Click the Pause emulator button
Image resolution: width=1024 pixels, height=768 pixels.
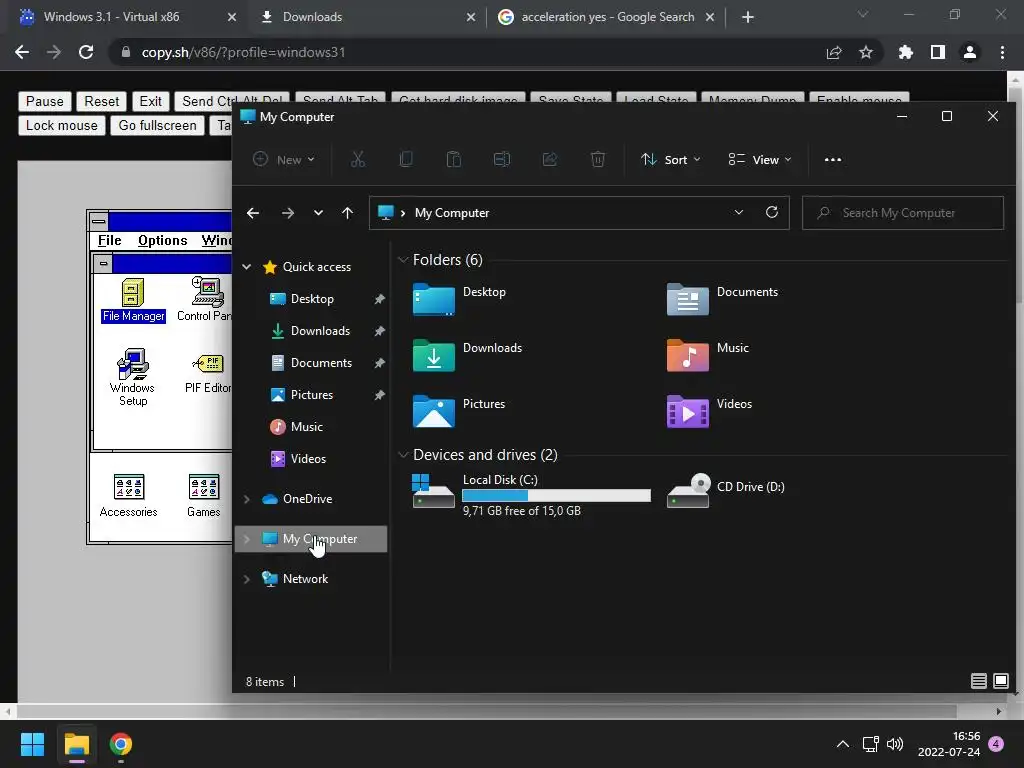(x=44, y=101)
